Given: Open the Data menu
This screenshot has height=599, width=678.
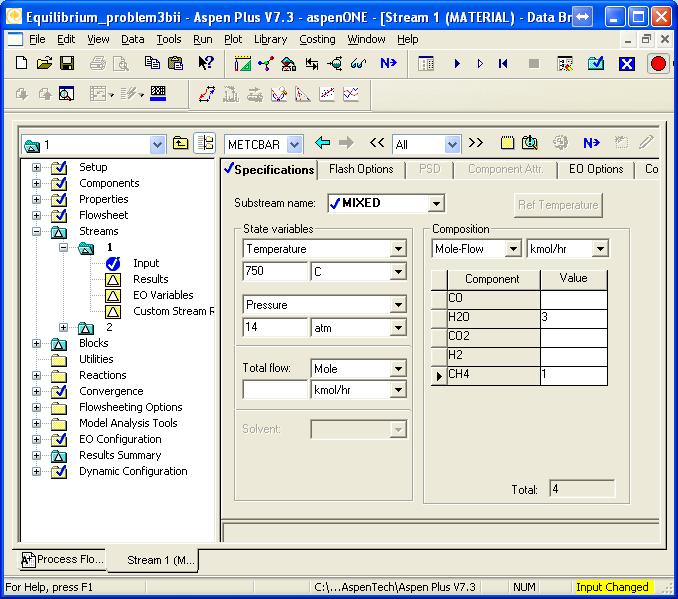Looking at the screenshot, I should [132, 39].
